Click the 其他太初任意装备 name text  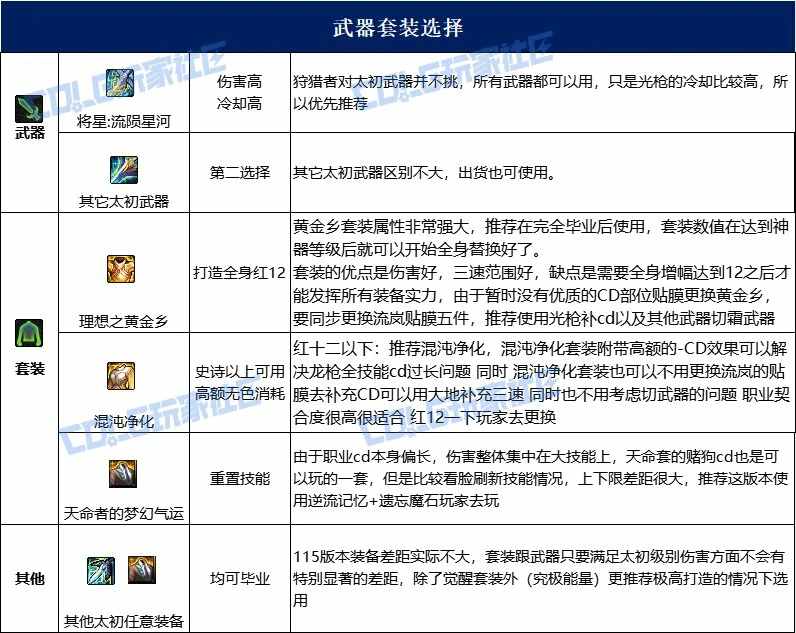(124, 621)
